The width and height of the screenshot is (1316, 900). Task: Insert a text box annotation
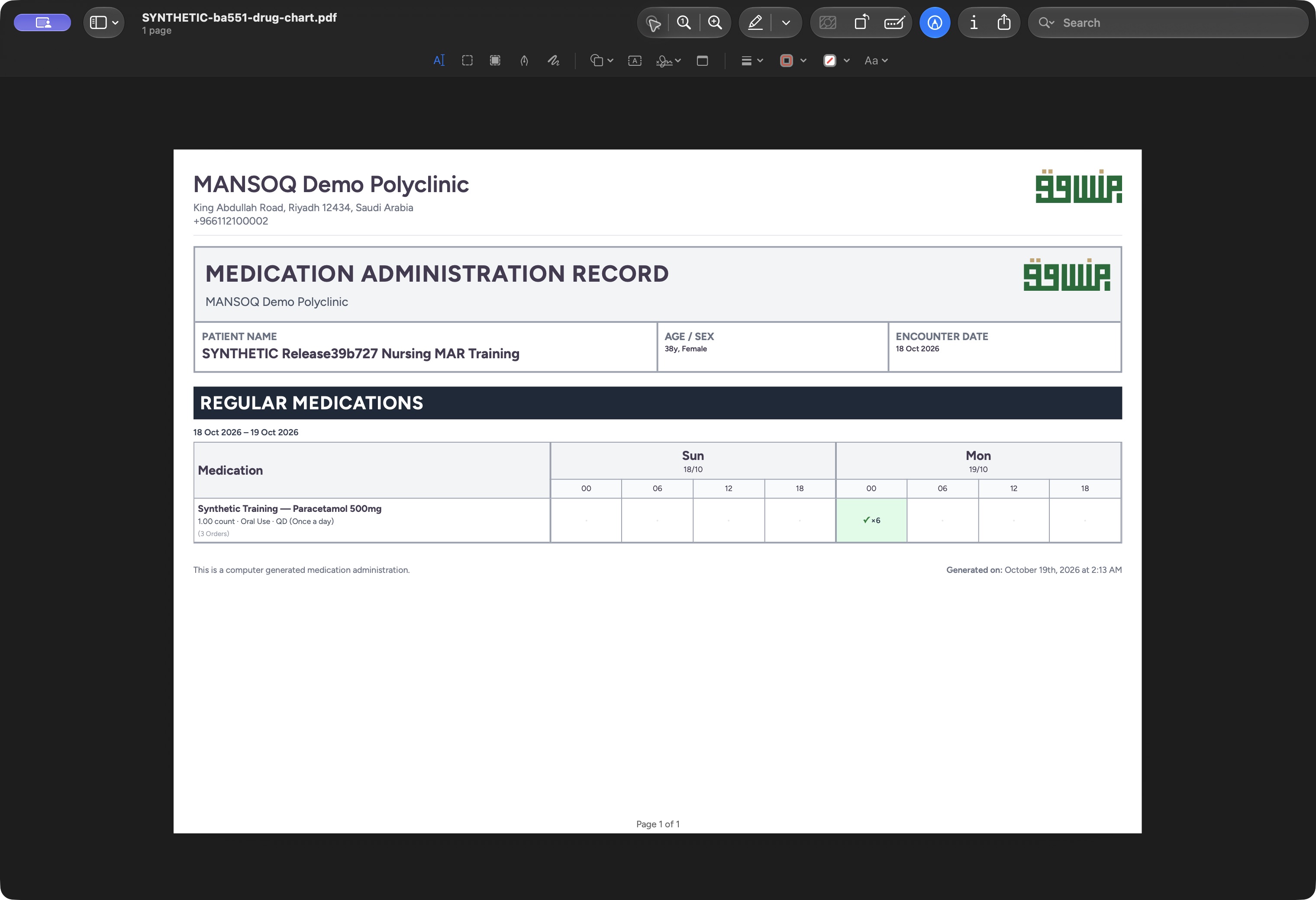pos(635,61)
